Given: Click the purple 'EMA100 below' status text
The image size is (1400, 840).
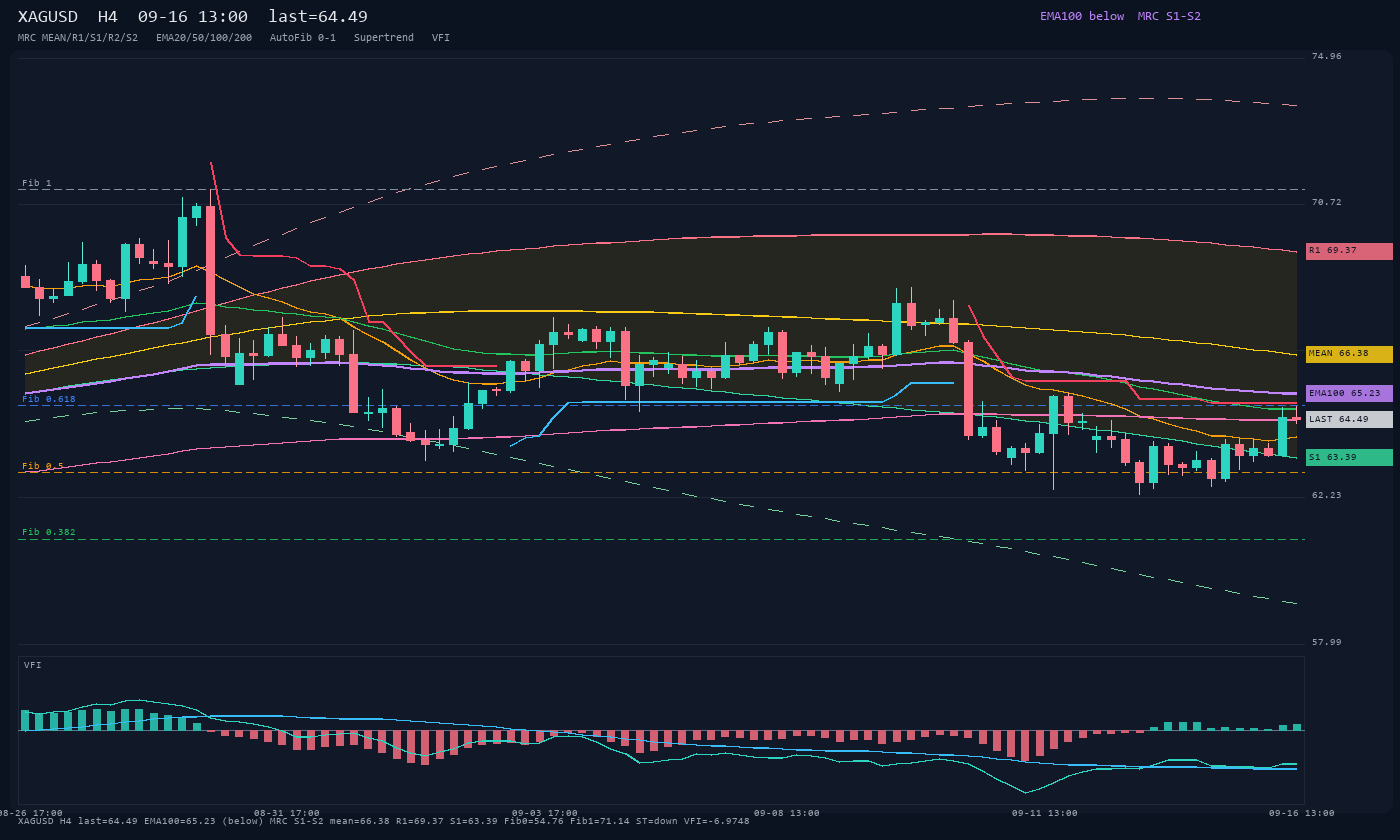Looking at the screenshot, I should (x=1082, y=16).
